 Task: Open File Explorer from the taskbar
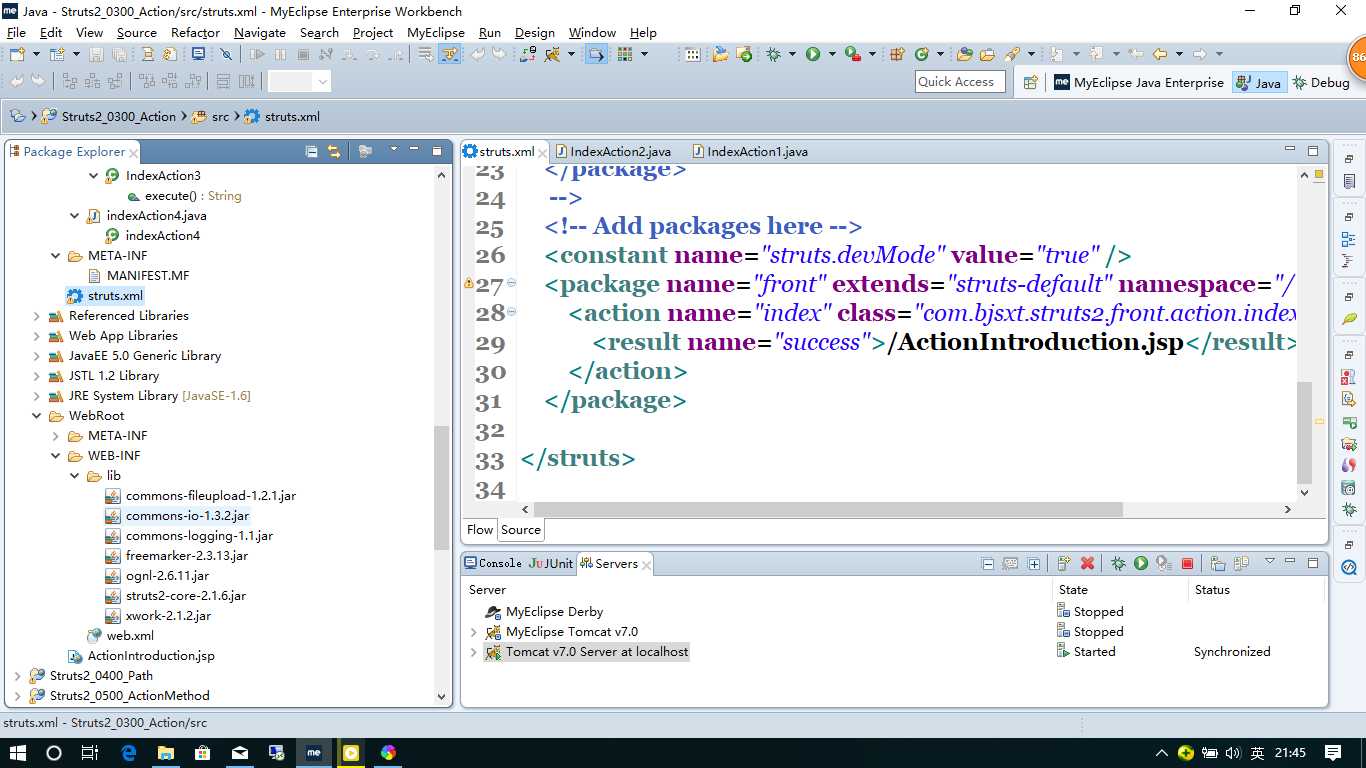pos(166,753)
